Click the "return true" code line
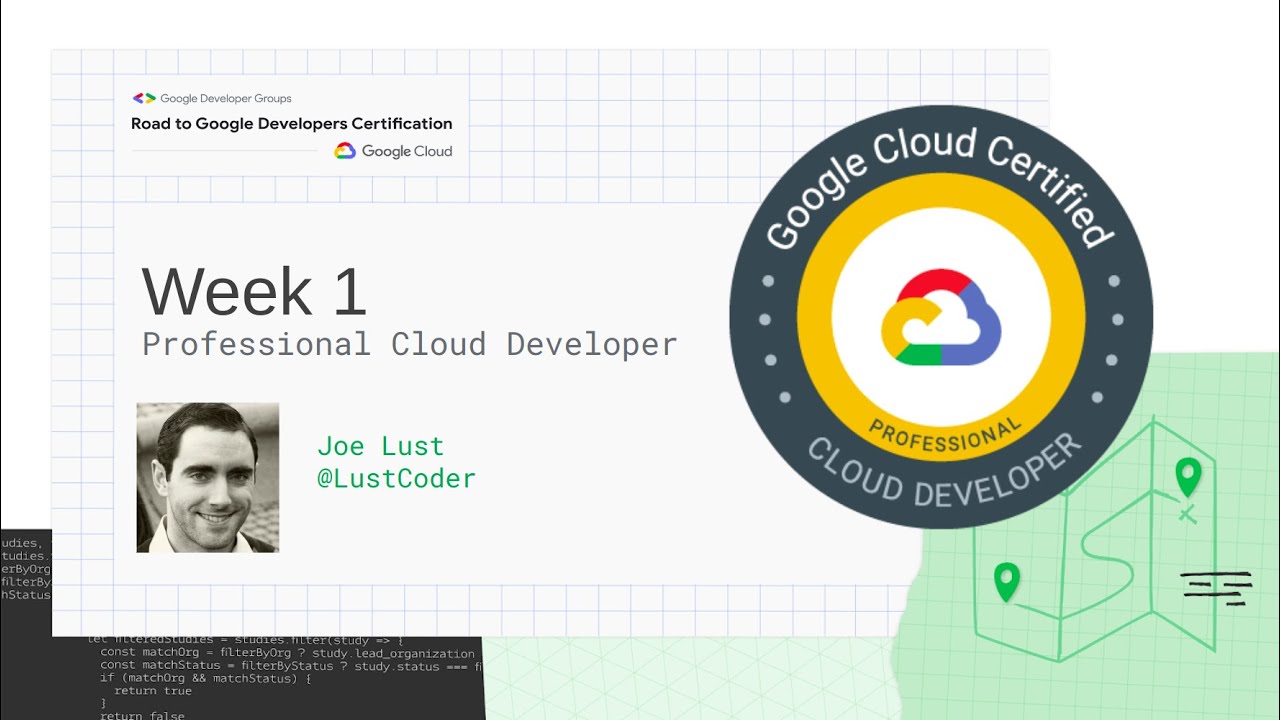The width and height of the screenshot is (1280, 720). coord(153,691)
